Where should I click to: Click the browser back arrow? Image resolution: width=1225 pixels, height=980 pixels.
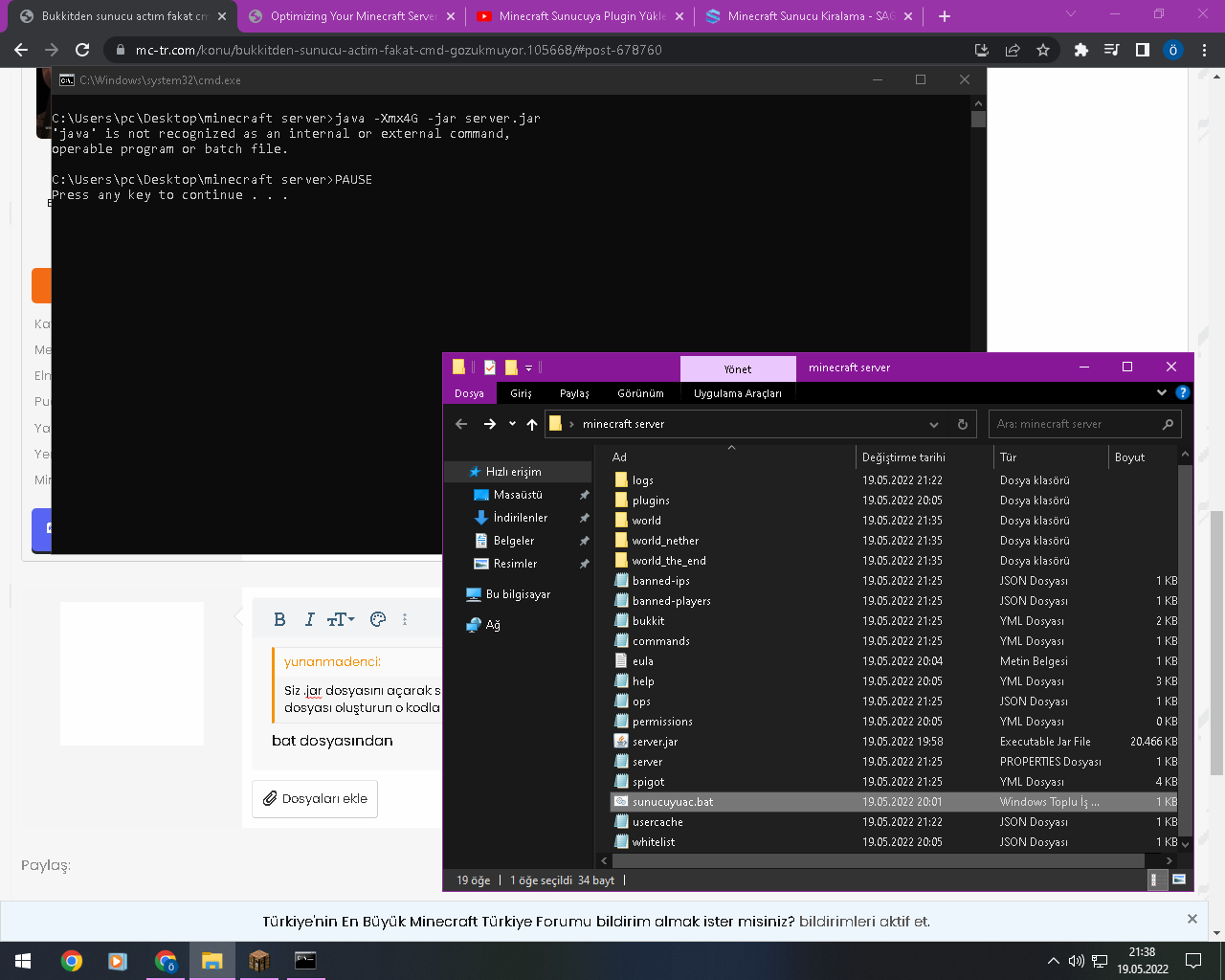(x=21, y=50)
